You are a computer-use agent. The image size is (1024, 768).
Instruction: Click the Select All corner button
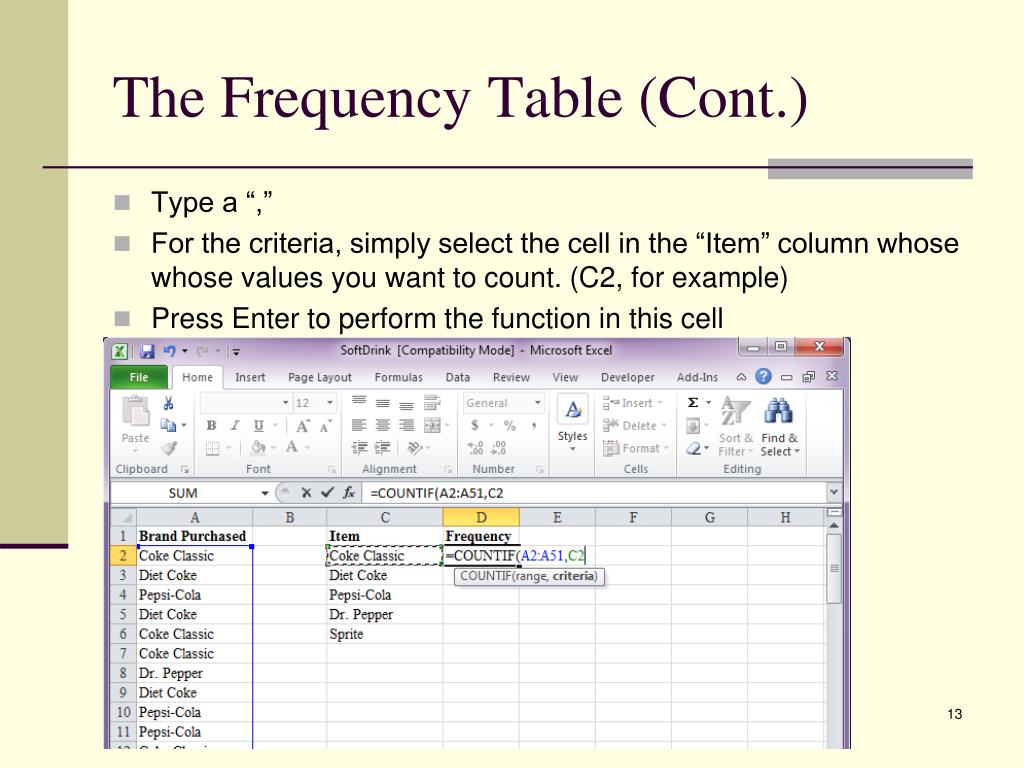(123, 518)
